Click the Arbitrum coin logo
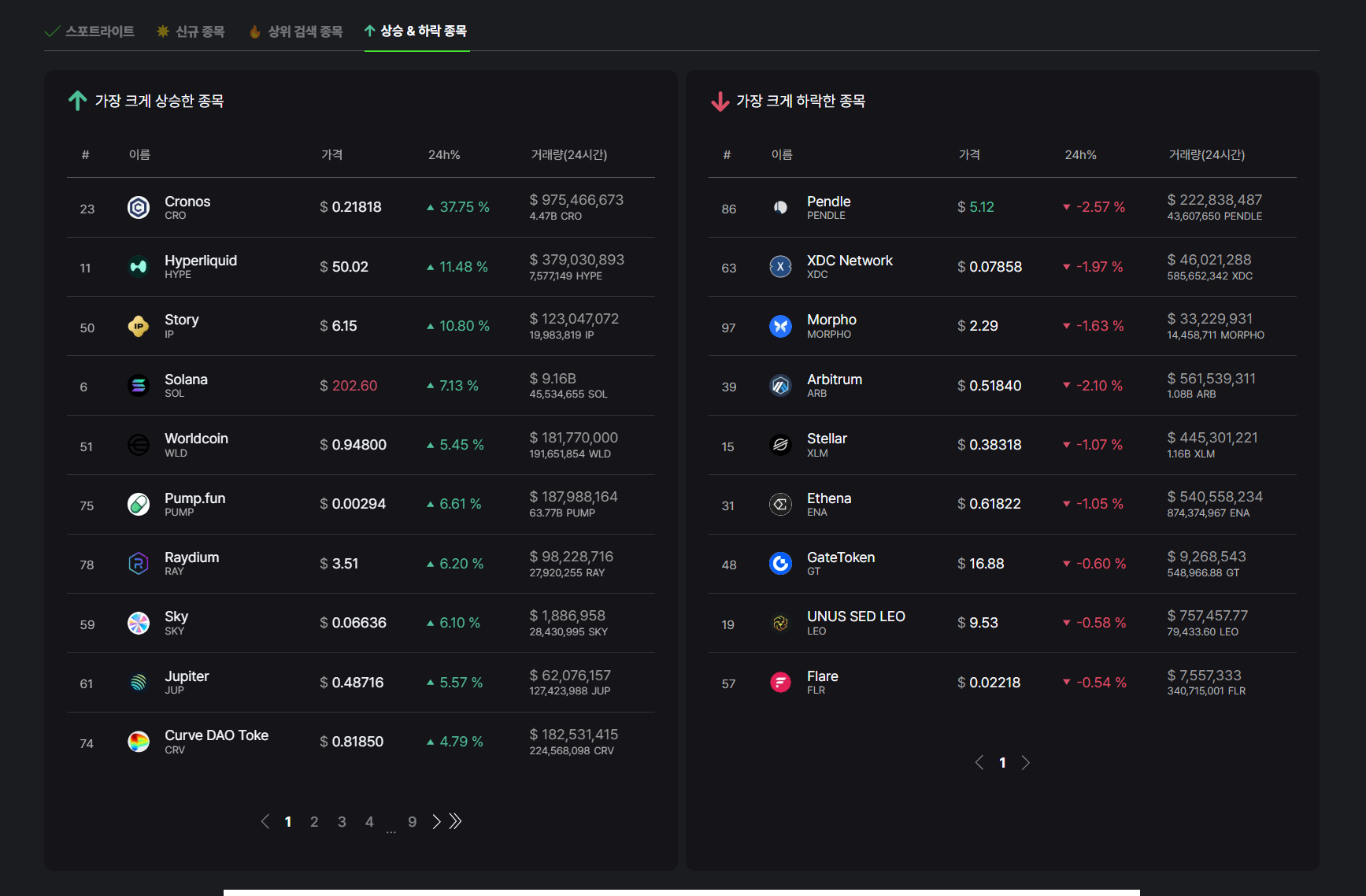1366x896 pixels. (x=780, y=386)
